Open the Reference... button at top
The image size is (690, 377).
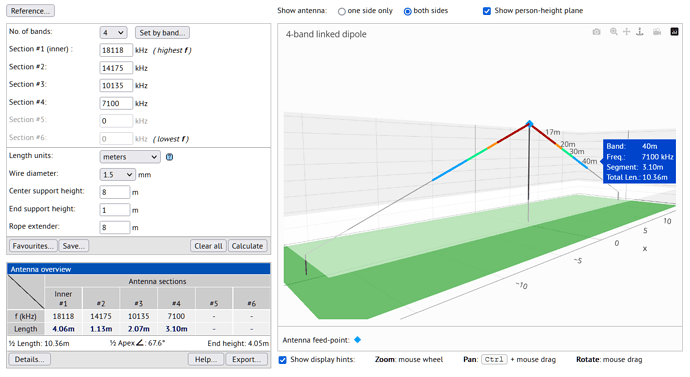[30, 11]
